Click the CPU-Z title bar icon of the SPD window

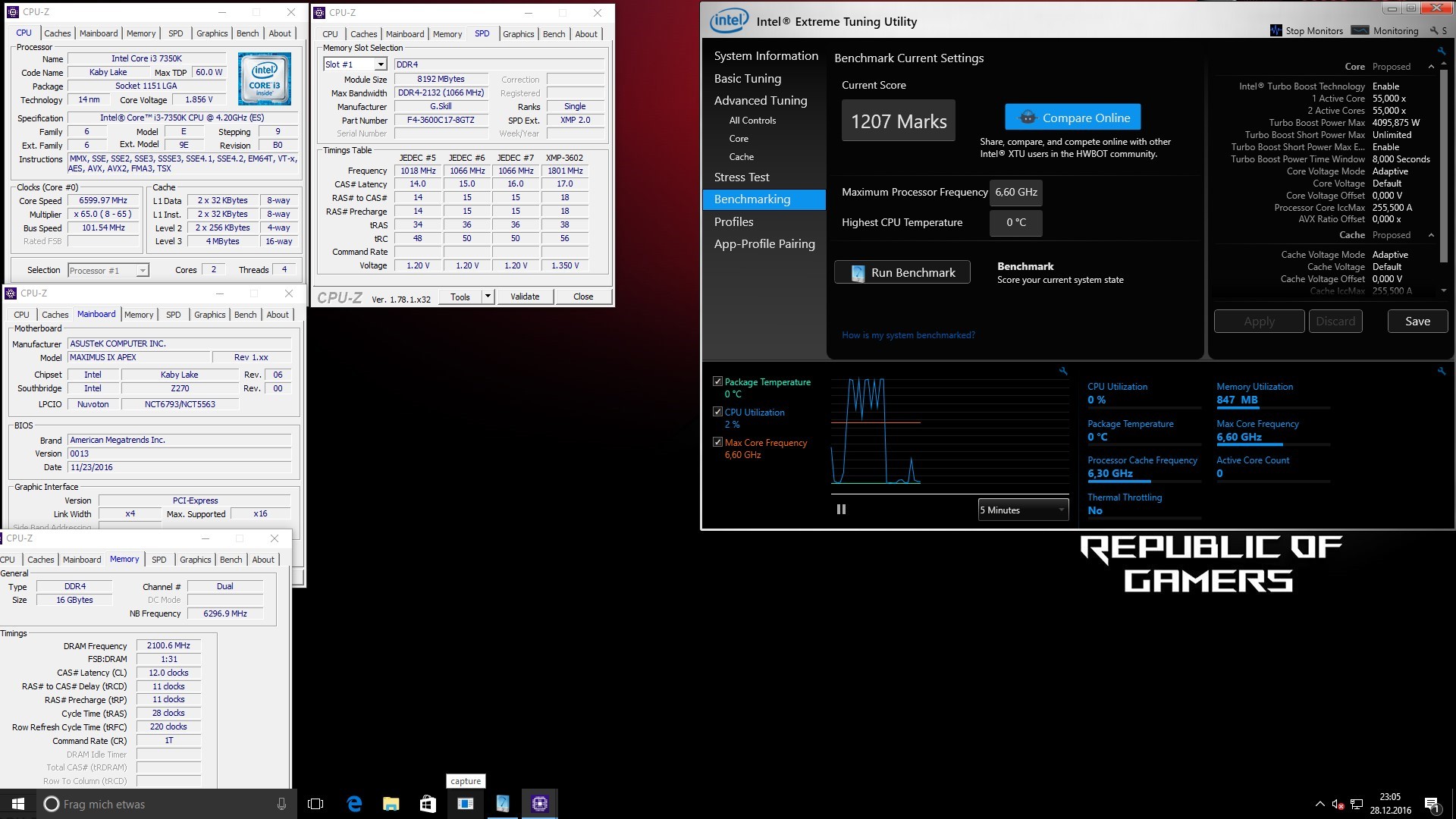click(320, 13)
